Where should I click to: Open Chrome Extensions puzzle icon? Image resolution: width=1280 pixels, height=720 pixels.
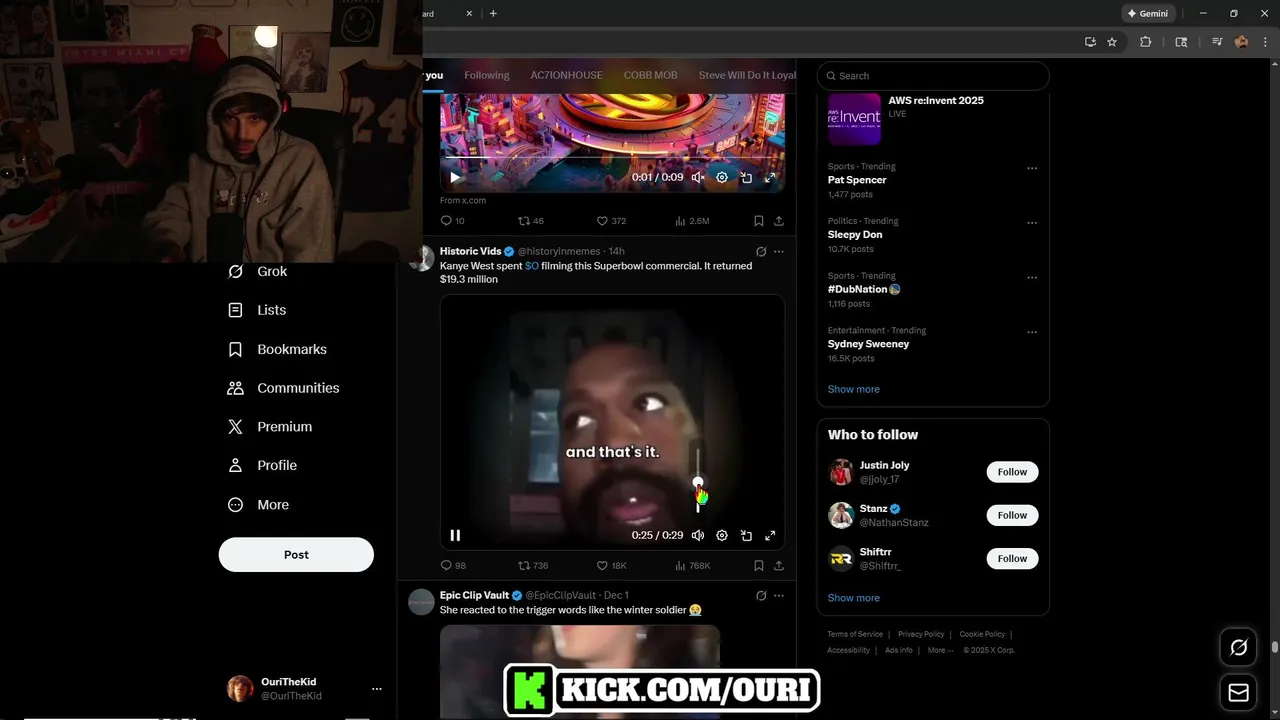coord(1146,42)
